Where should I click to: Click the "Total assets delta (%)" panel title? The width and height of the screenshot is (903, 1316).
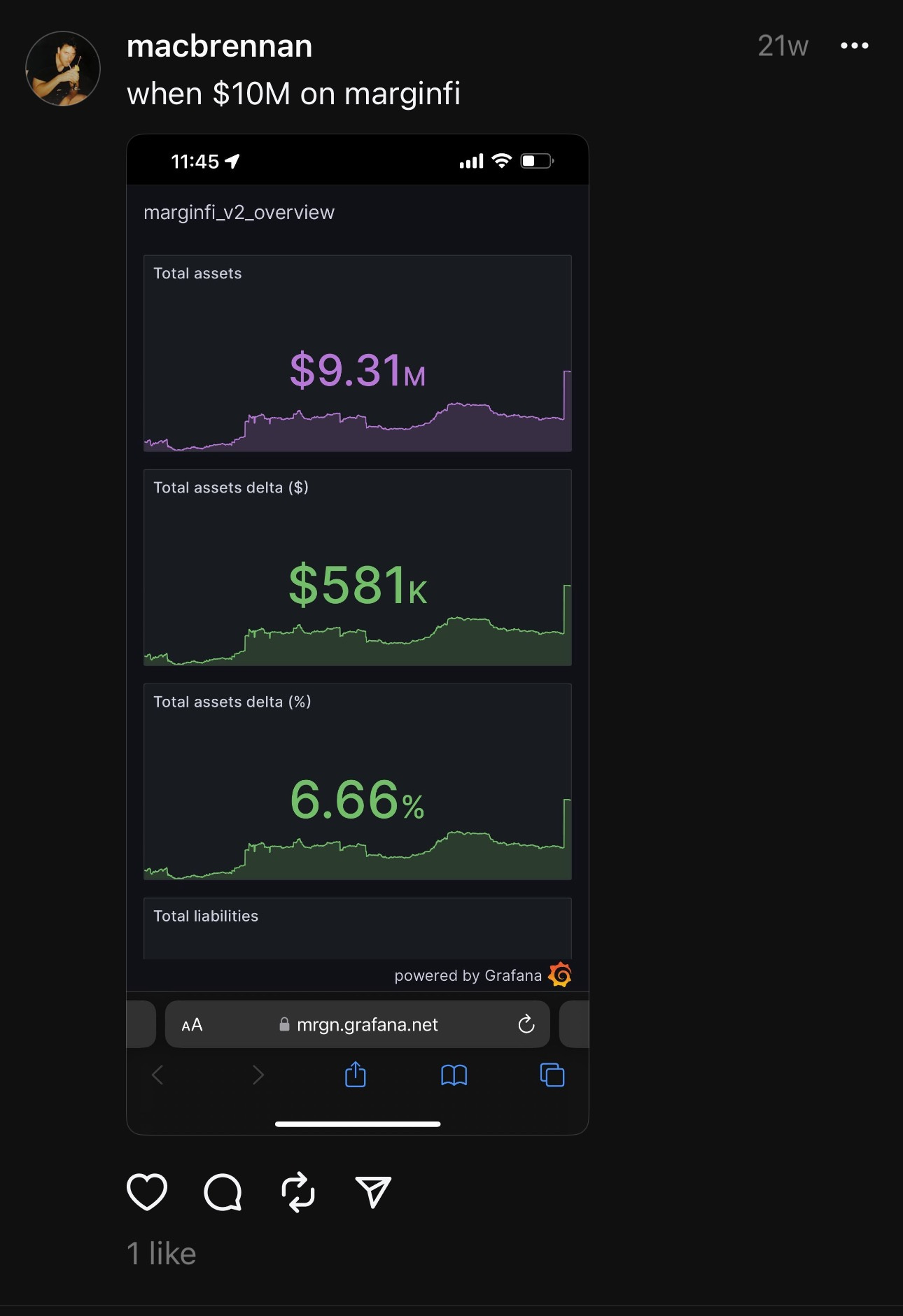tap(232, 702)
